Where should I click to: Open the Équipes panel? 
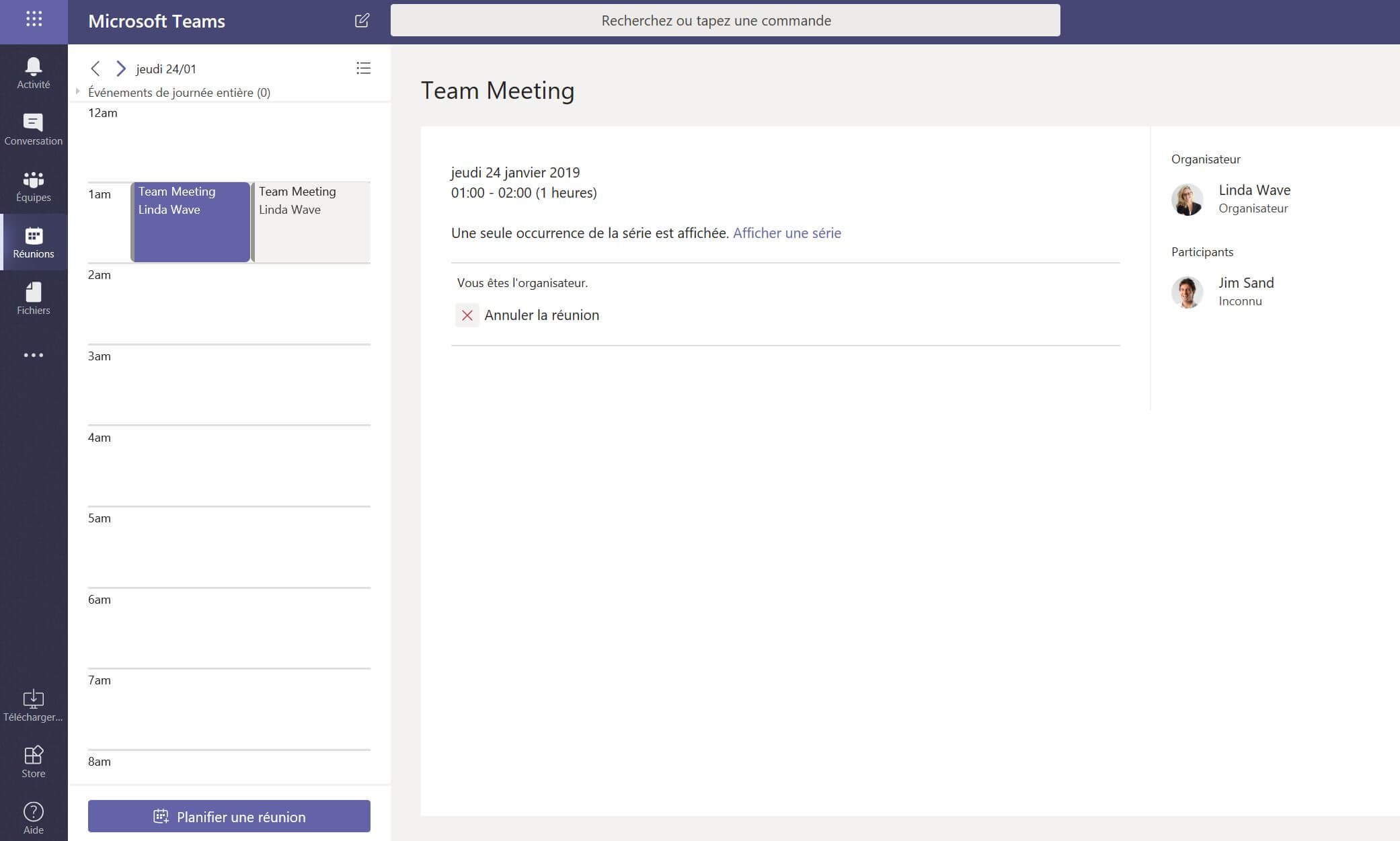[x=33, y=186]
